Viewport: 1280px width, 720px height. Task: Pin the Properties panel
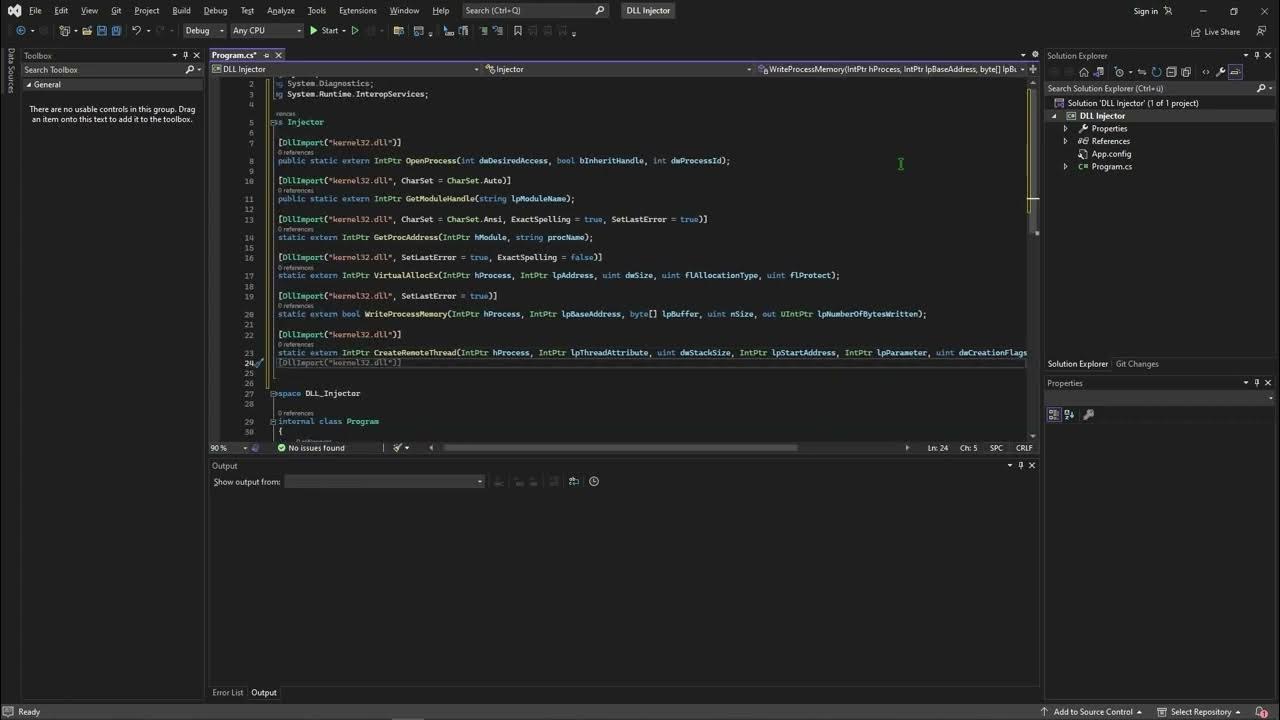[1257, 383]
